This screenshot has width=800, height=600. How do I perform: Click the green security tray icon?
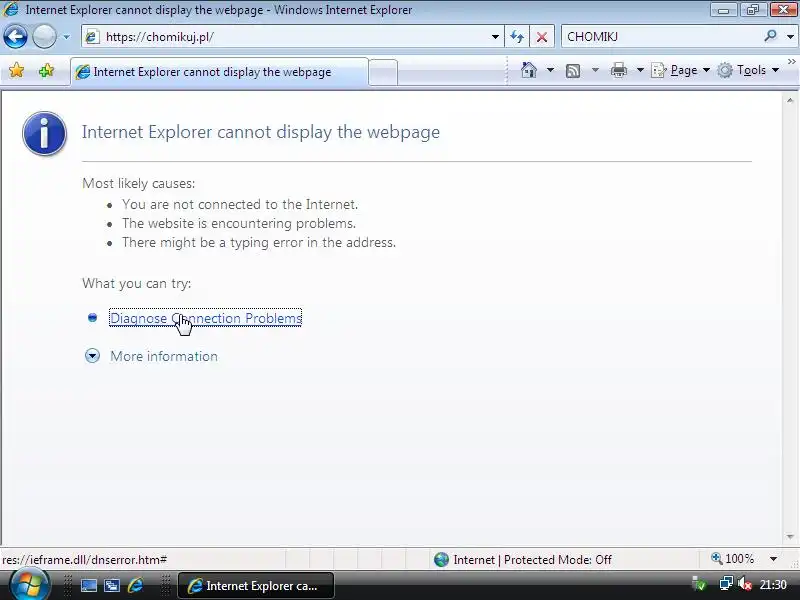pos(699,584)
